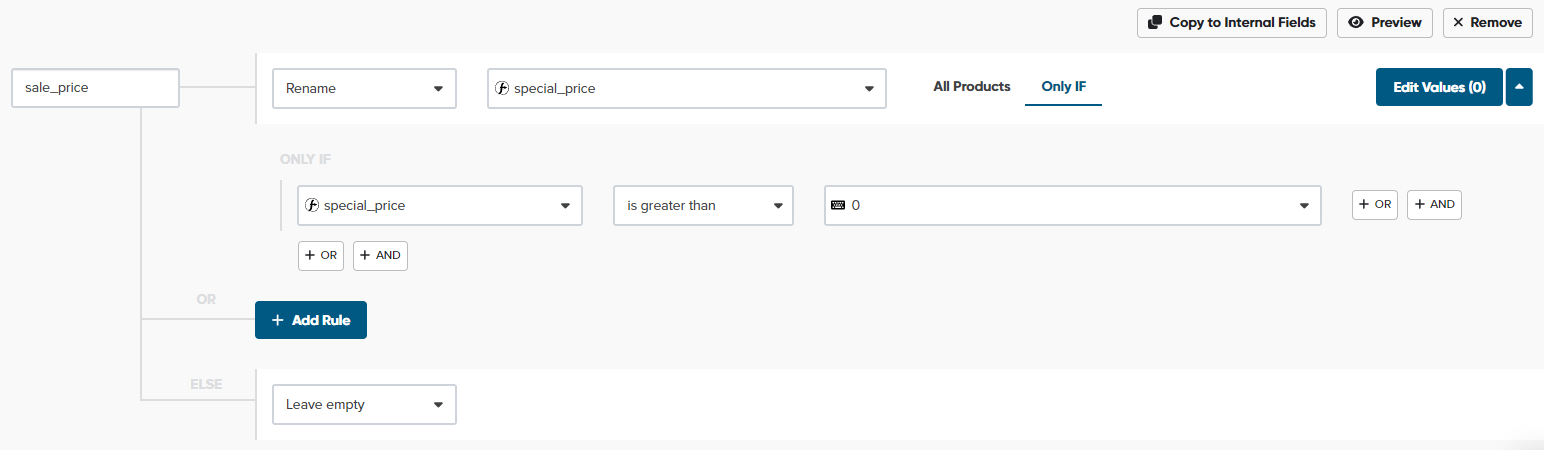Add AND condition beside the value field
The width and height of the screenshot is (1544, 450).
coord(1434,204)
